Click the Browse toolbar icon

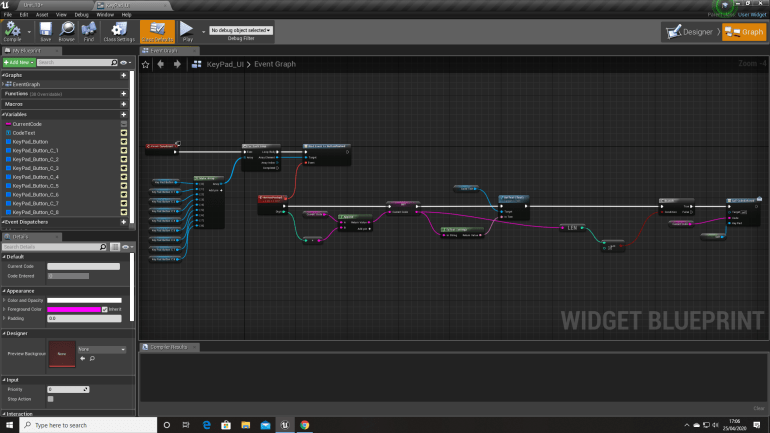click(67, 31)
